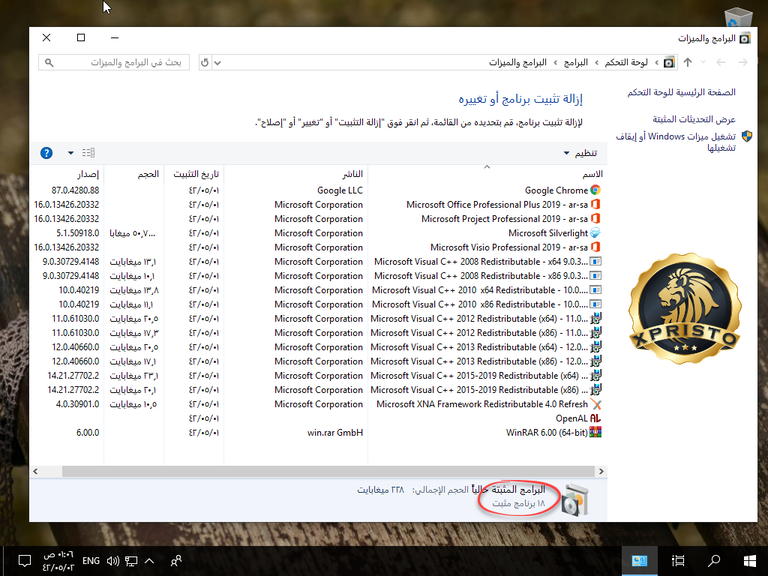Click breadcrumb chevron after البرامج

[x=555, y=62]
